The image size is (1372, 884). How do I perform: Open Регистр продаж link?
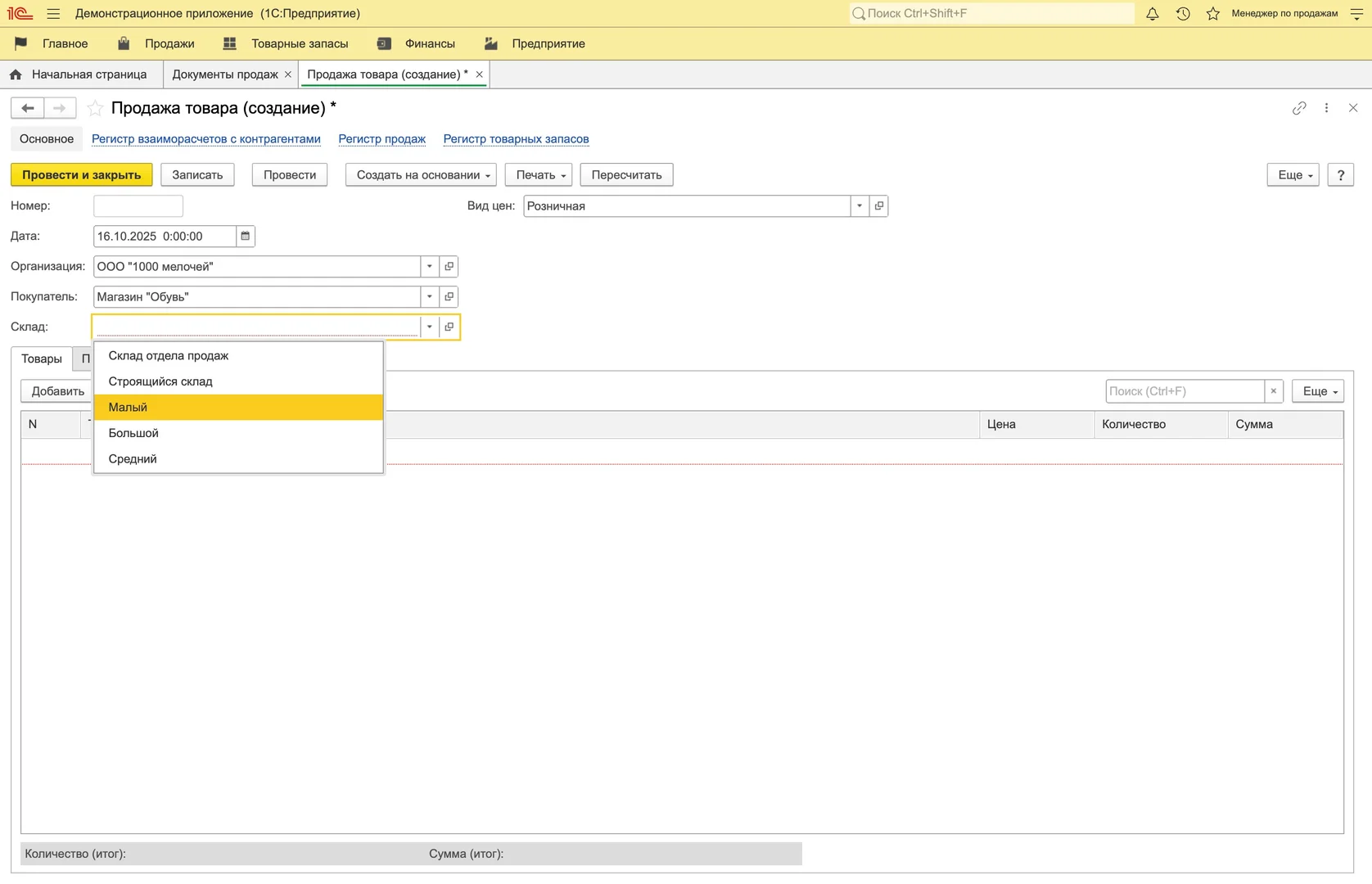[x=381, y=139]
